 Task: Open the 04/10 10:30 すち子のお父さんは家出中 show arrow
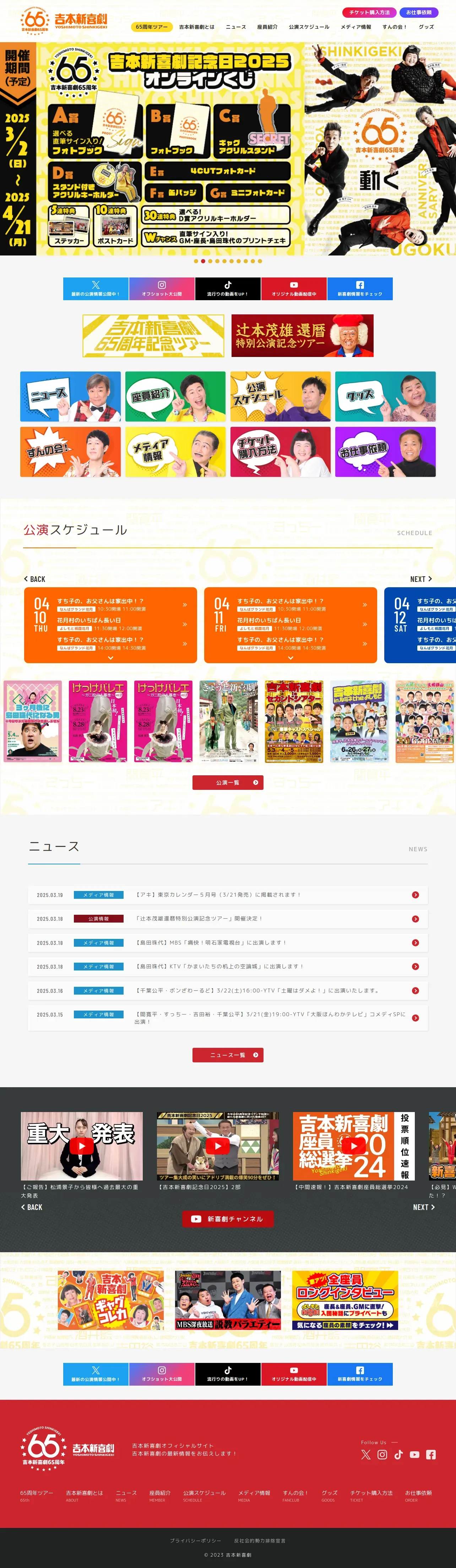[x=185, y=604]
